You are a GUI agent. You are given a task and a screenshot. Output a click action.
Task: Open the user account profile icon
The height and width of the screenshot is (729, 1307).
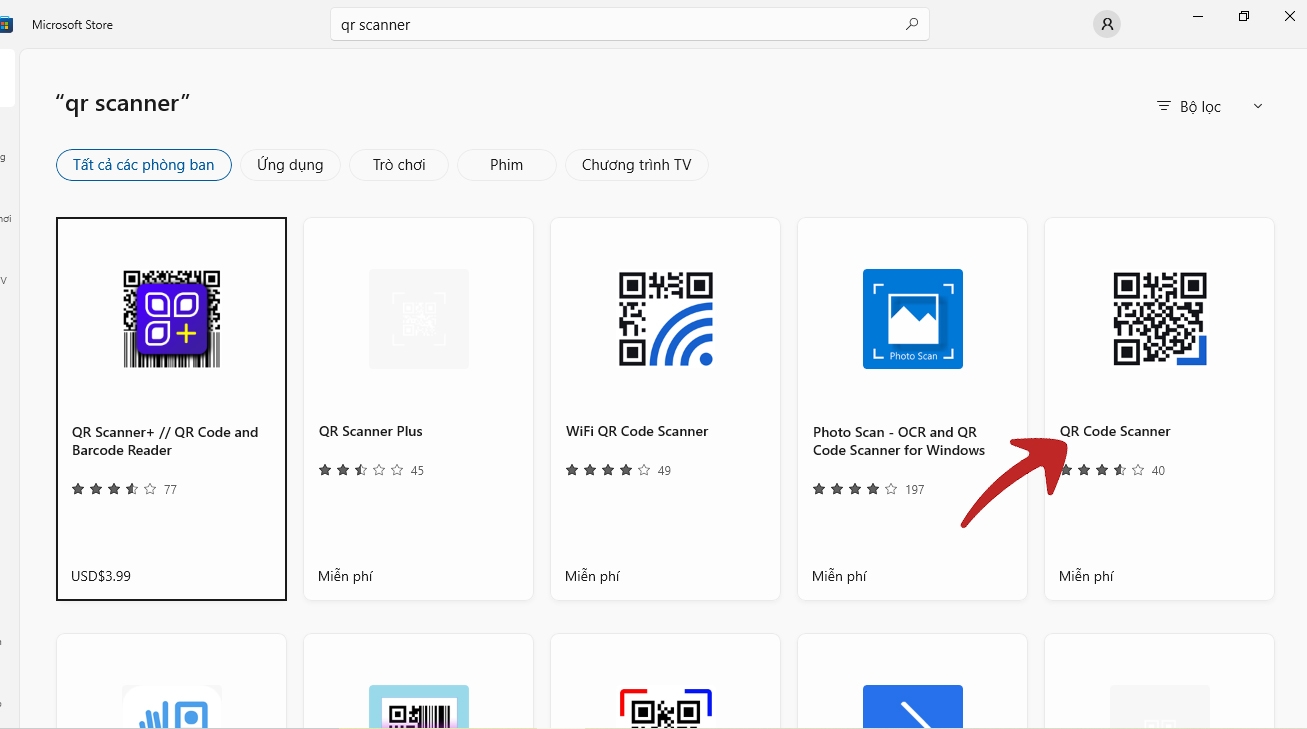tap(1106, 24)
